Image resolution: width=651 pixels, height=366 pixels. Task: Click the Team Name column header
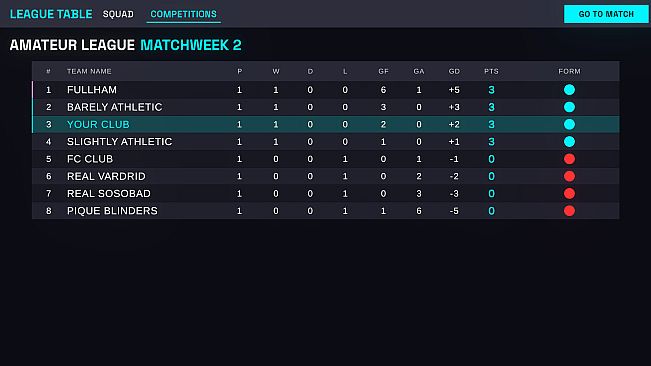click(x=89, y=71)
